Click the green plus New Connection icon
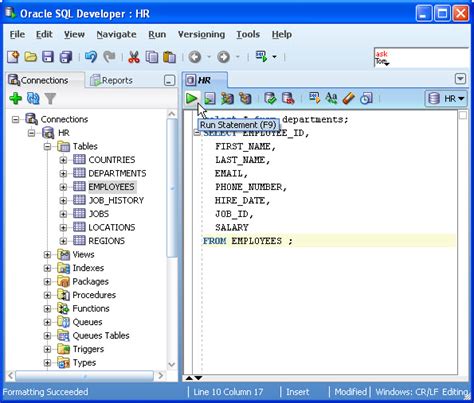This screenshot has height=403, width=474. coord(15,98)
